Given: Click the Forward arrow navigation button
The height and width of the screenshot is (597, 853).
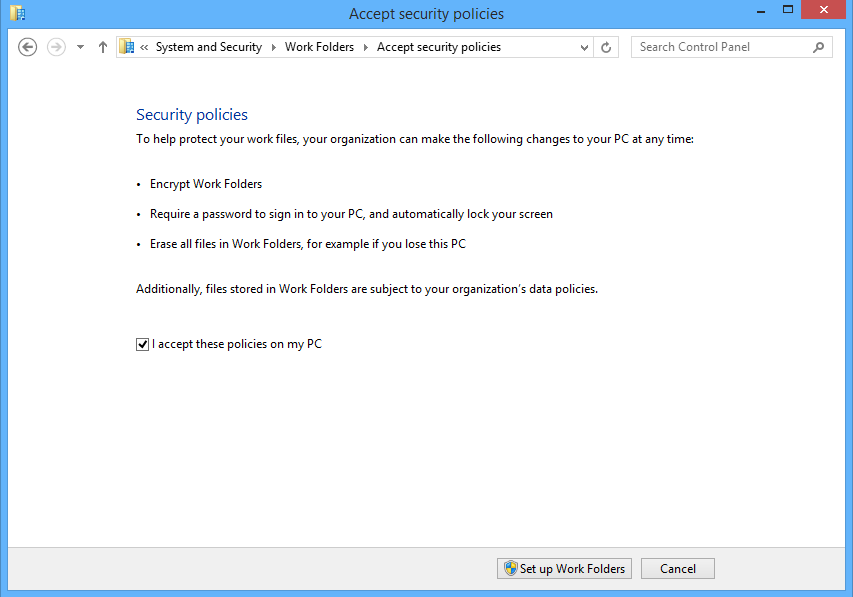Looking at the screenshot, I should click(56, 47).
